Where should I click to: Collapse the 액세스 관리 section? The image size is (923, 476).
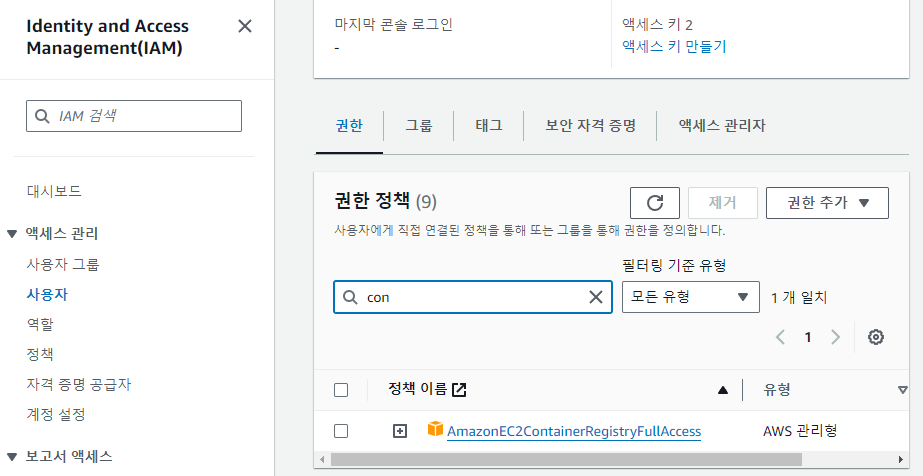coord(12,234)
